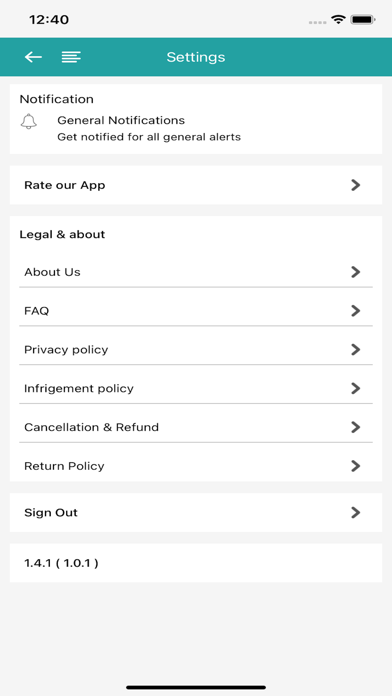Select the Cancellation & Refund item
392x696 pixels.
(x=196, y=427)
